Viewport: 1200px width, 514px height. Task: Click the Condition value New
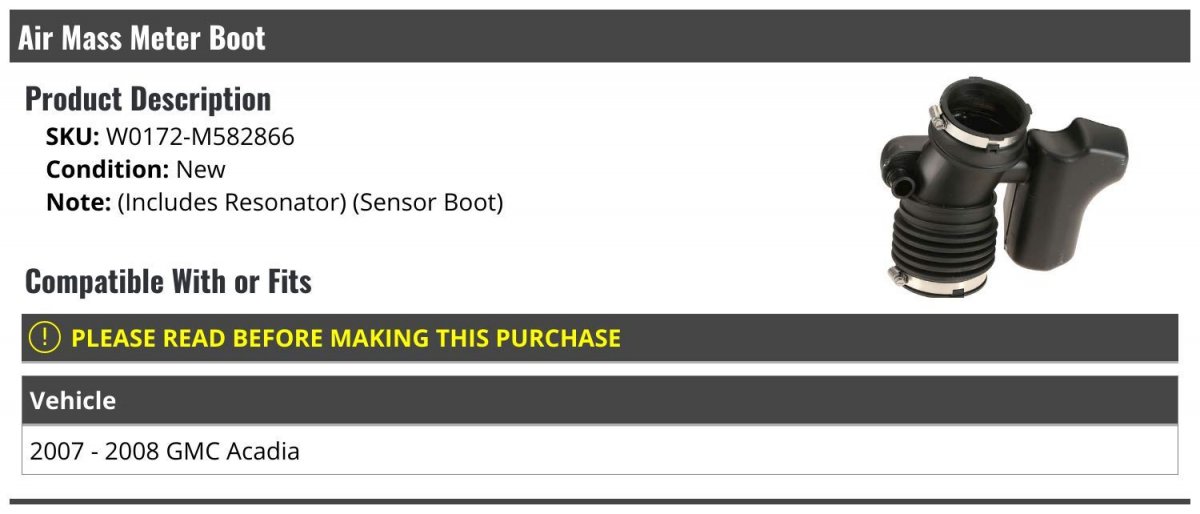click(x=201, y=170)
